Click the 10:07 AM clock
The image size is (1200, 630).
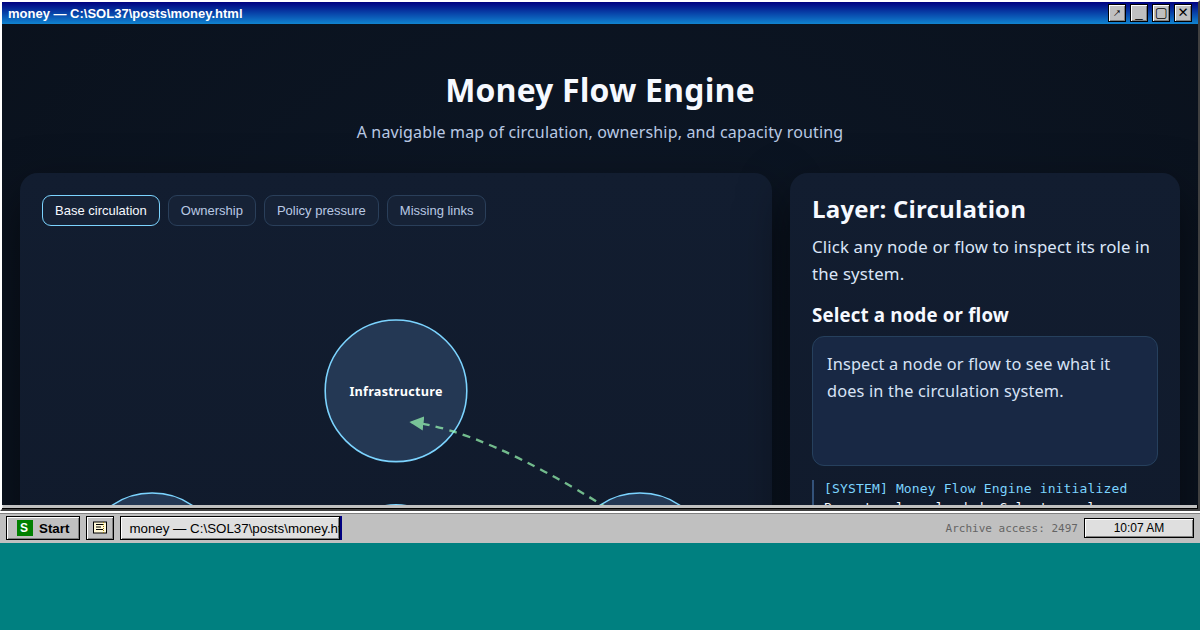pyautogui.click(x=1138, y=528)
